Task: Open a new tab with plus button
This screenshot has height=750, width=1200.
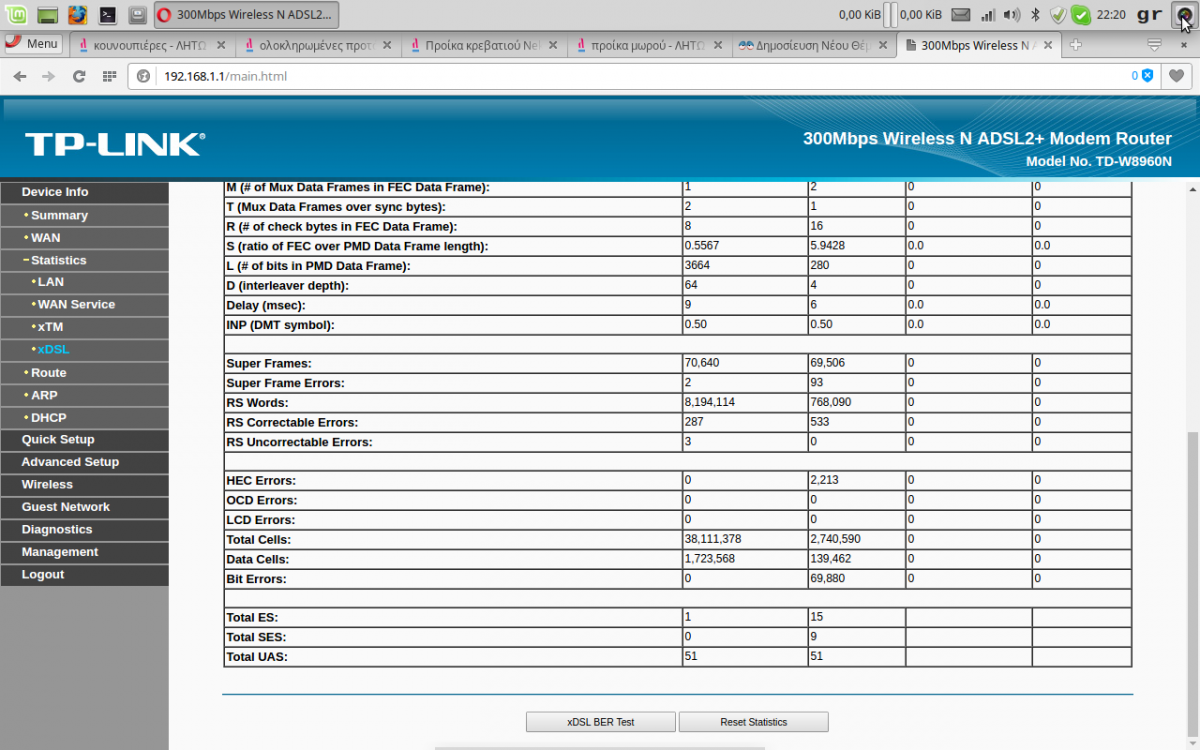Action: tap(1076, 45)
